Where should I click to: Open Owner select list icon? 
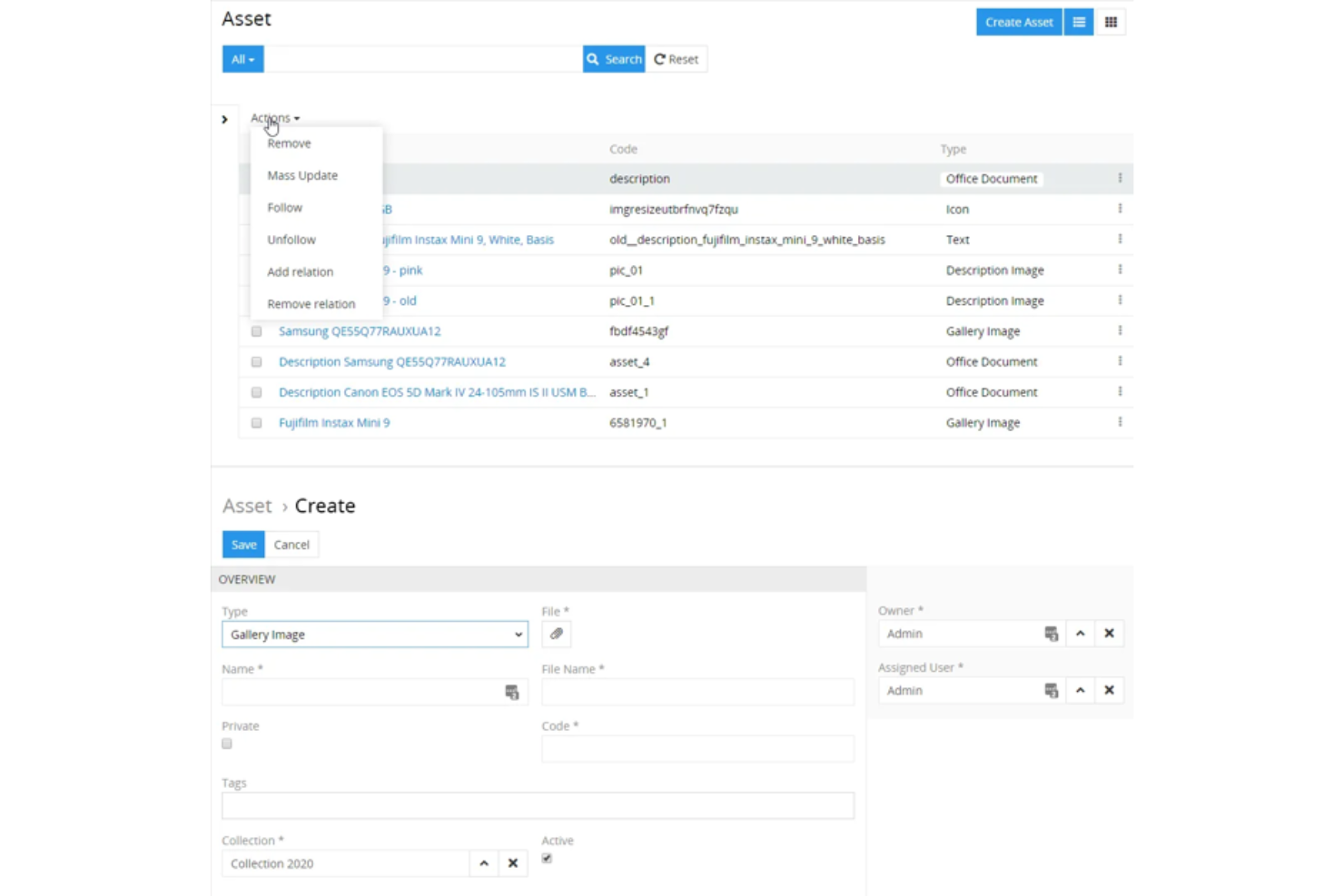(1051, 634)
